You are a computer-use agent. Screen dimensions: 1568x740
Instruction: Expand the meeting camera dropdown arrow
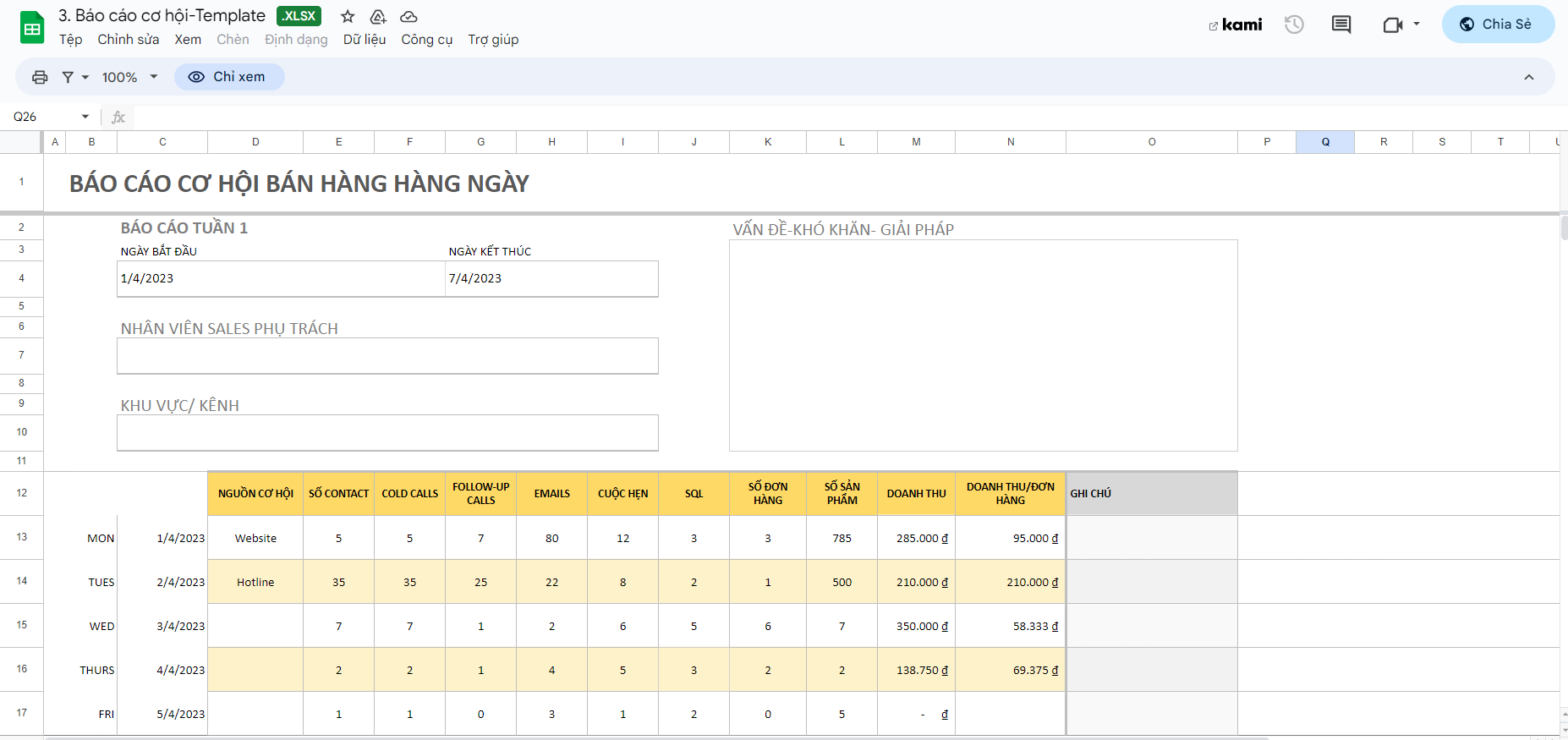point(1417,25)
